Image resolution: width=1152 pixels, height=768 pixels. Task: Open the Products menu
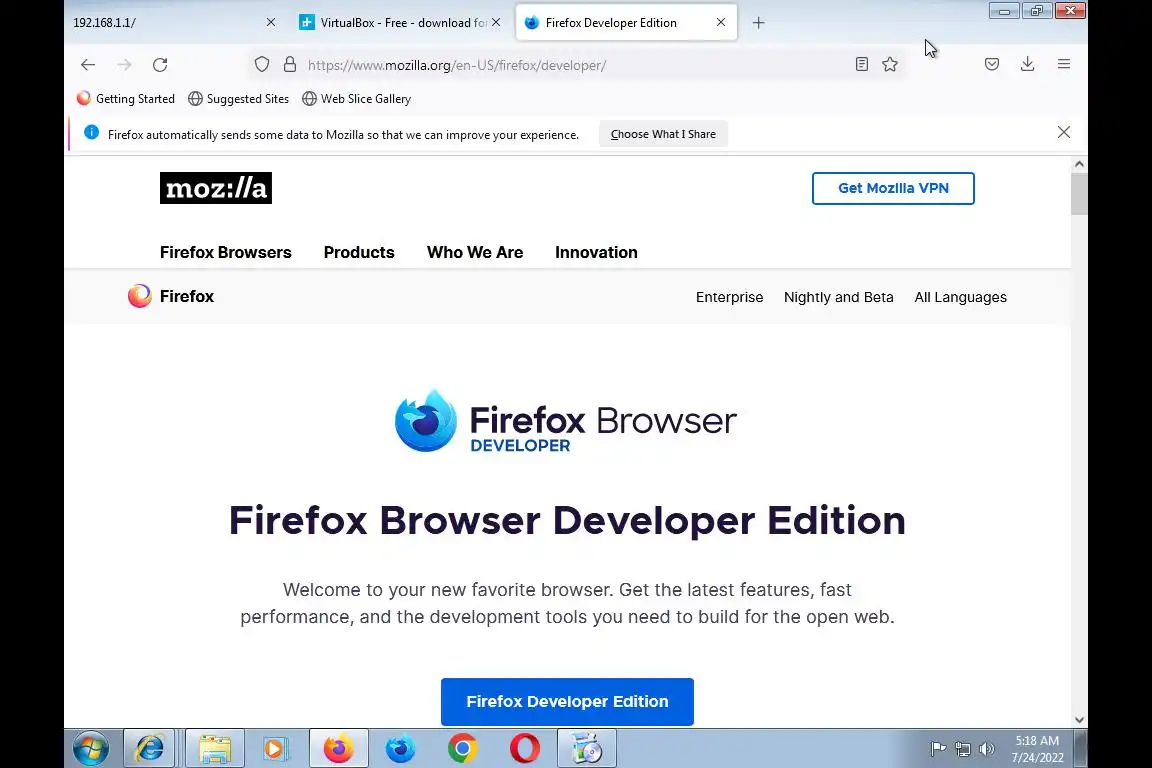[359, 252]
